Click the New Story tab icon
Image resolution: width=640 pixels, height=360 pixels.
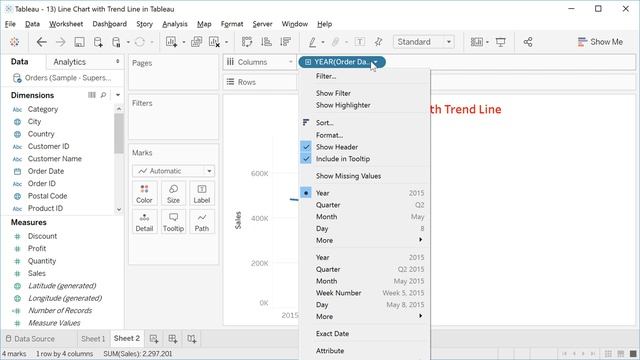point(191,338)
